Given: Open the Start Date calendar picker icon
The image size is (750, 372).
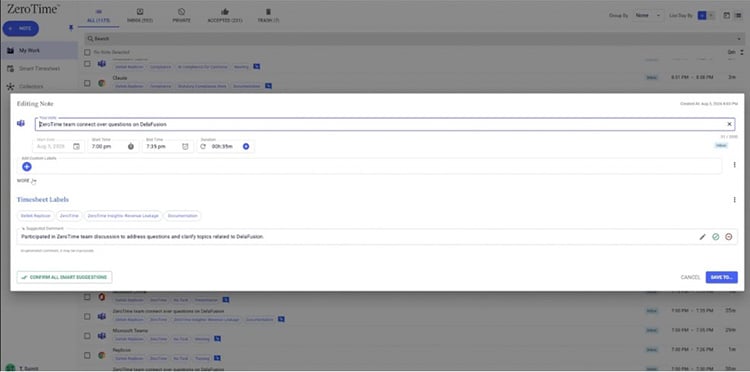Looking at the screenshot, I should pyautogui.click(x=77, y=146).
